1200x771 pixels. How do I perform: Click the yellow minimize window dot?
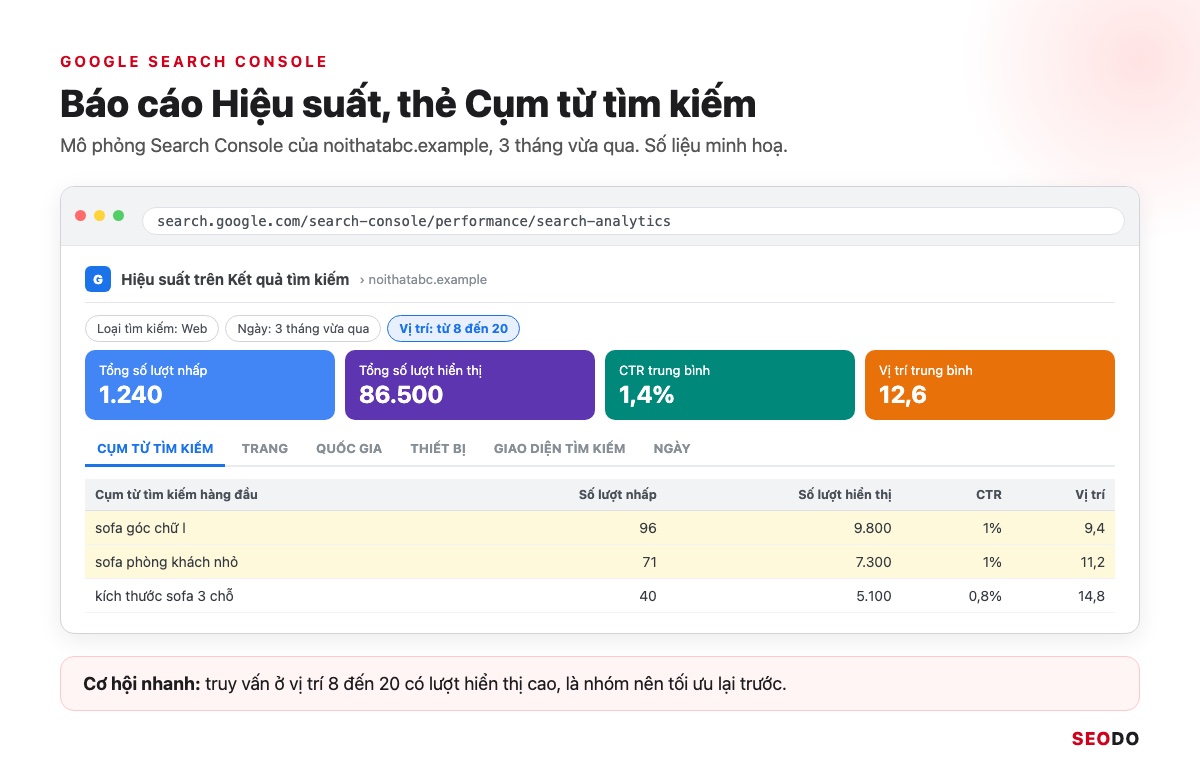pyautogui.click(x=100, y=216)
